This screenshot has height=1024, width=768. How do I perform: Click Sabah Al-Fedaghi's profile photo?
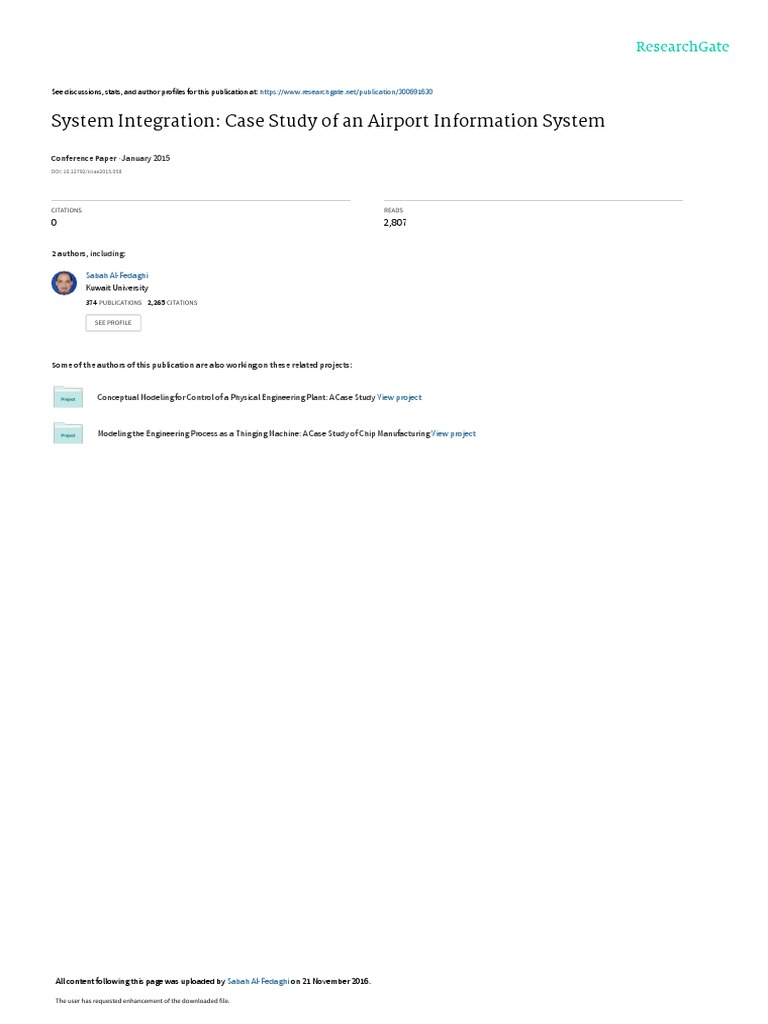(x=64, y=283)
